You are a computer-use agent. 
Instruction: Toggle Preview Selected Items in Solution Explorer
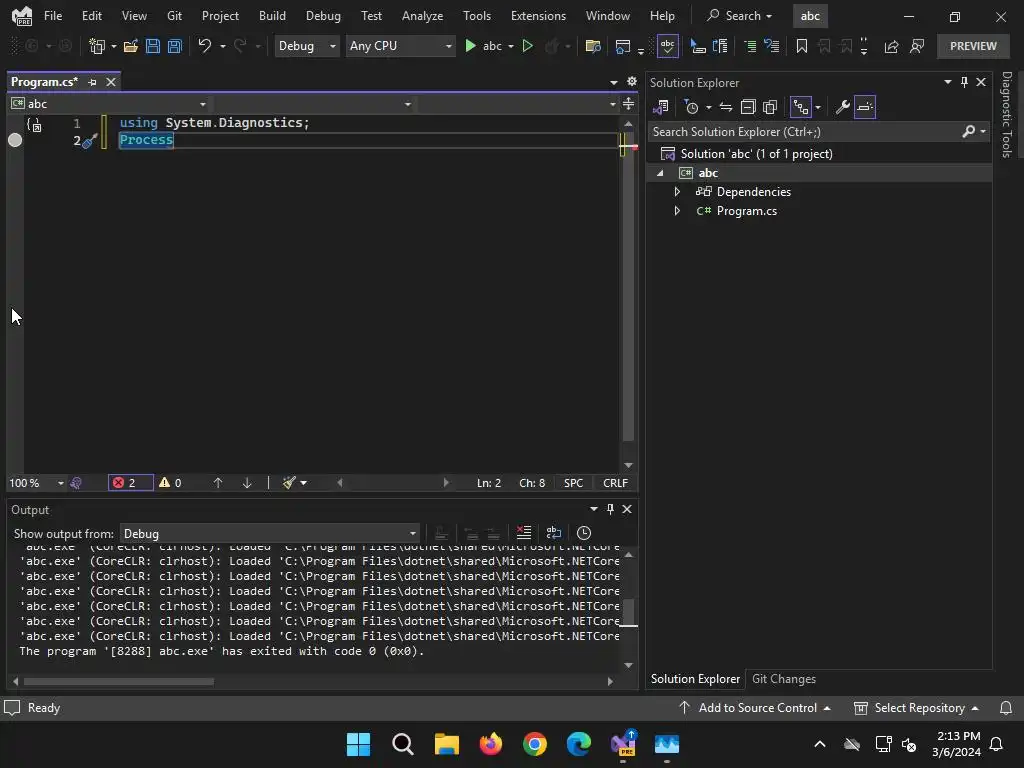(x=865, y=107)
